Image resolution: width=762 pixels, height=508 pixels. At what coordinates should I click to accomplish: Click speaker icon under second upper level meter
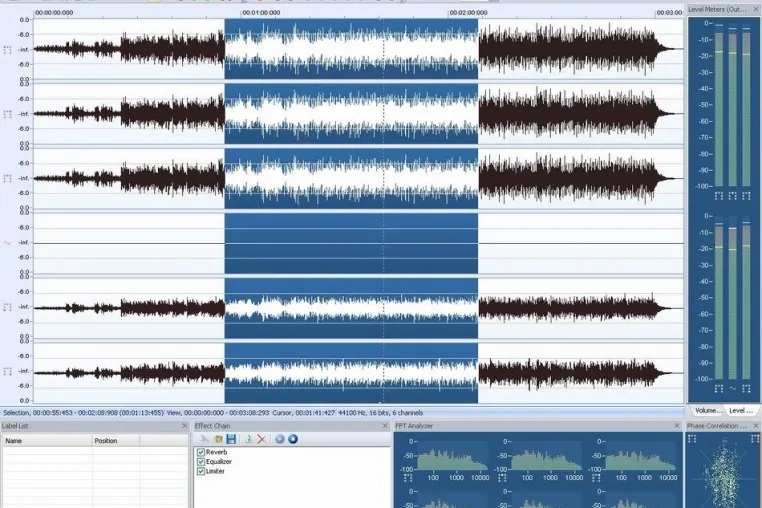pyautogui.click(x=732, y=195)
